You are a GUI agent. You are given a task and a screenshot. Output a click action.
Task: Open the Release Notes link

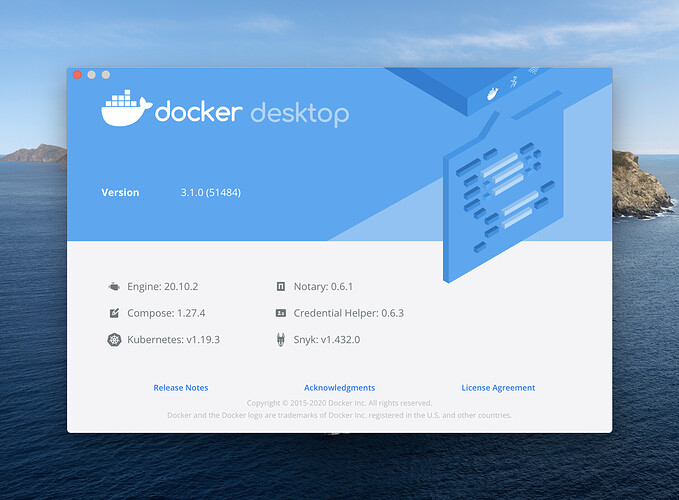(x=181, y=388)
